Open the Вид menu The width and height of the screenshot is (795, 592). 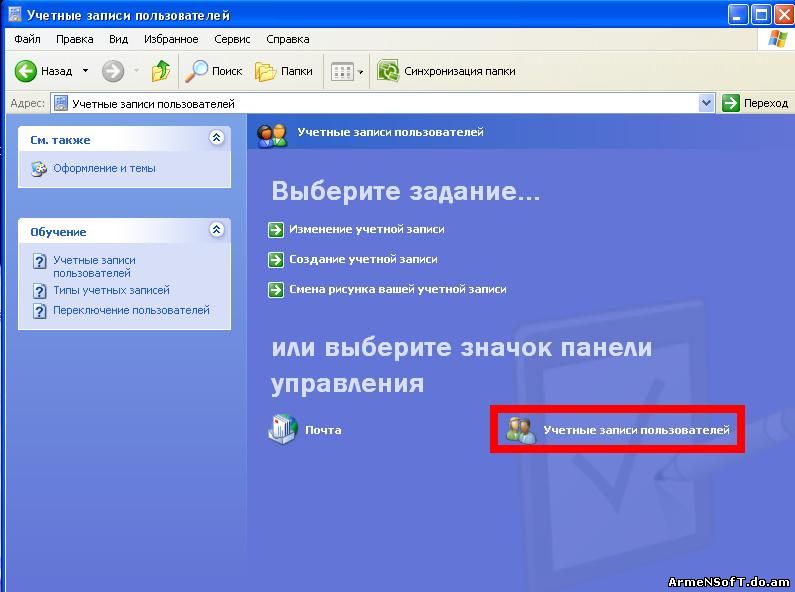[x=118, y=39]
